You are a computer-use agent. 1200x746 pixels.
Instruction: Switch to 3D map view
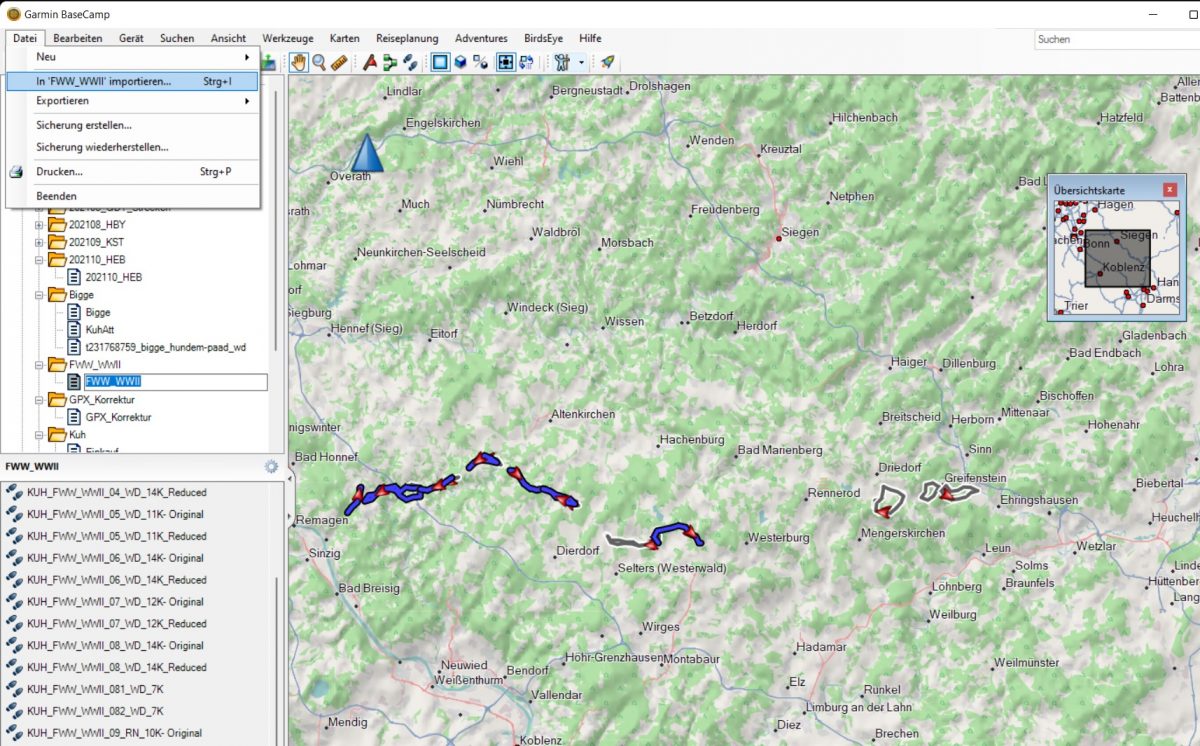tap(460, 62)
